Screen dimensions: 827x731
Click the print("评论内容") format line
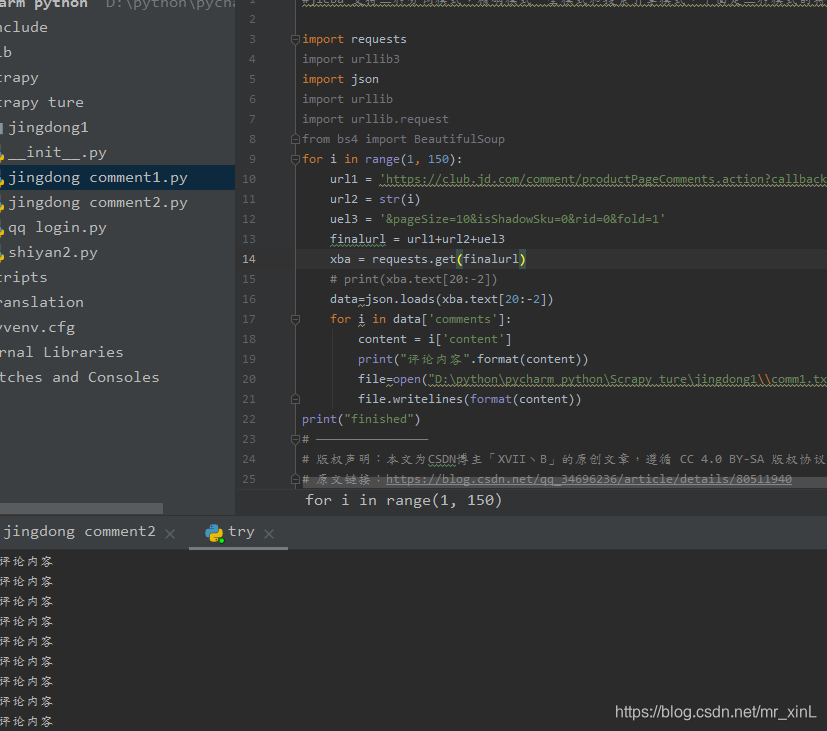[473, 359]
